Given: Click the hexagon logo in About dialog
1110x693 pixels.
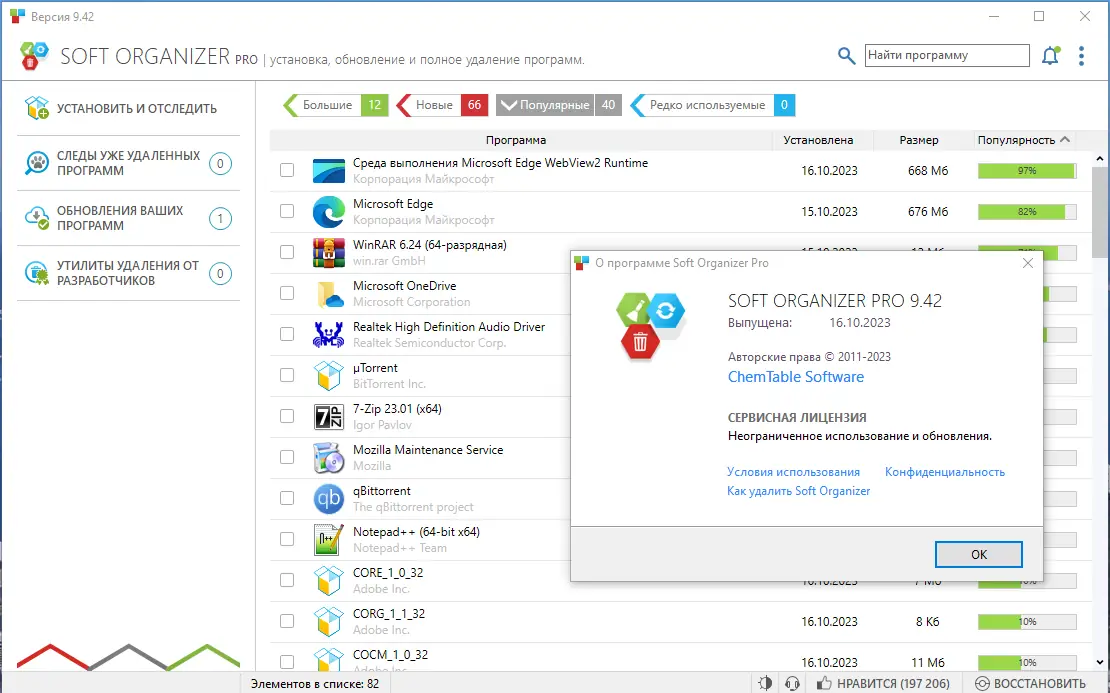Looking at the screenshot, I should click(649, 326).
